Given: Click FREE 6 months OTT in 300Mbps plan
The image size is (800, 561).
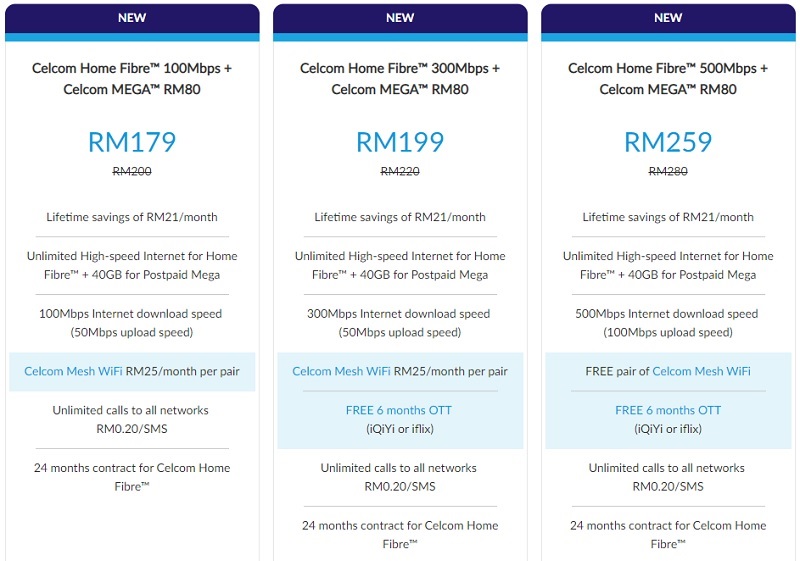Looking at the screenshot, I should click(x=398, y=410).
